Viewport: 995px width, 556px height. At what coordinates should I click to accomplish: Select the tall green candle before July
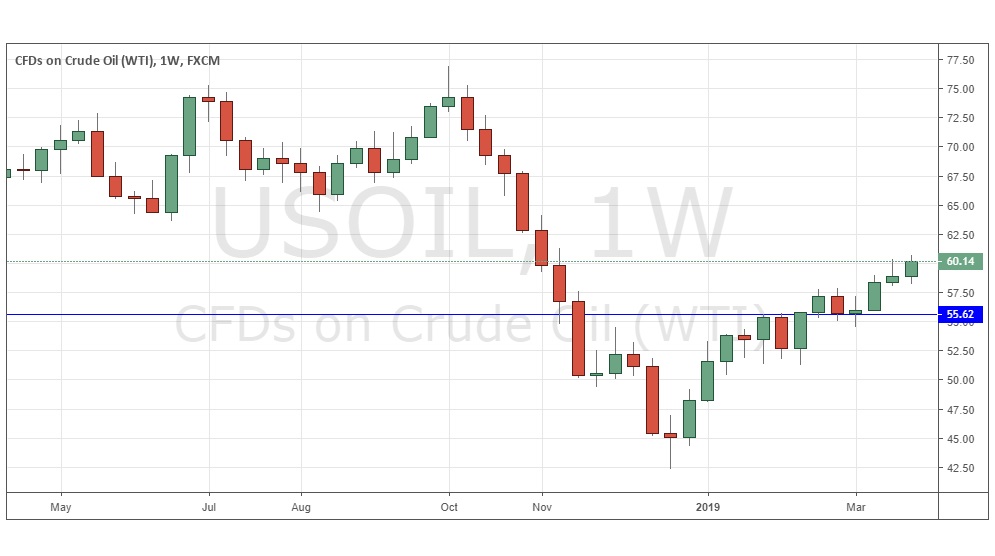[189, 126]
